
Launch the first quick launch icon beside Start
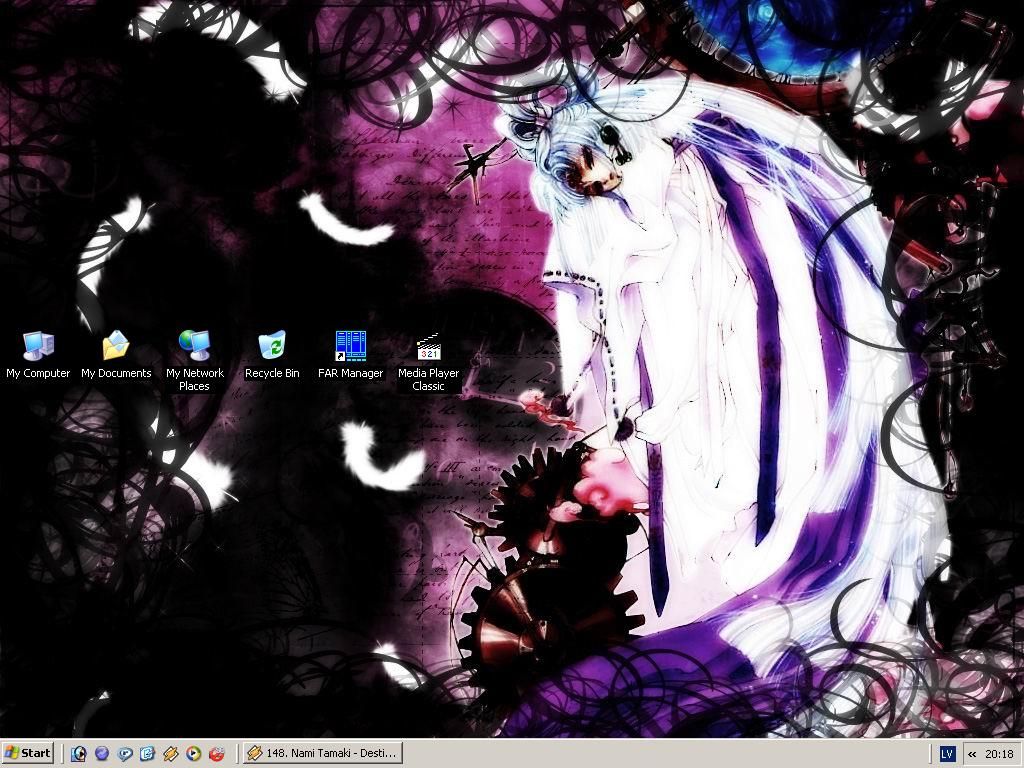[79, 754]
